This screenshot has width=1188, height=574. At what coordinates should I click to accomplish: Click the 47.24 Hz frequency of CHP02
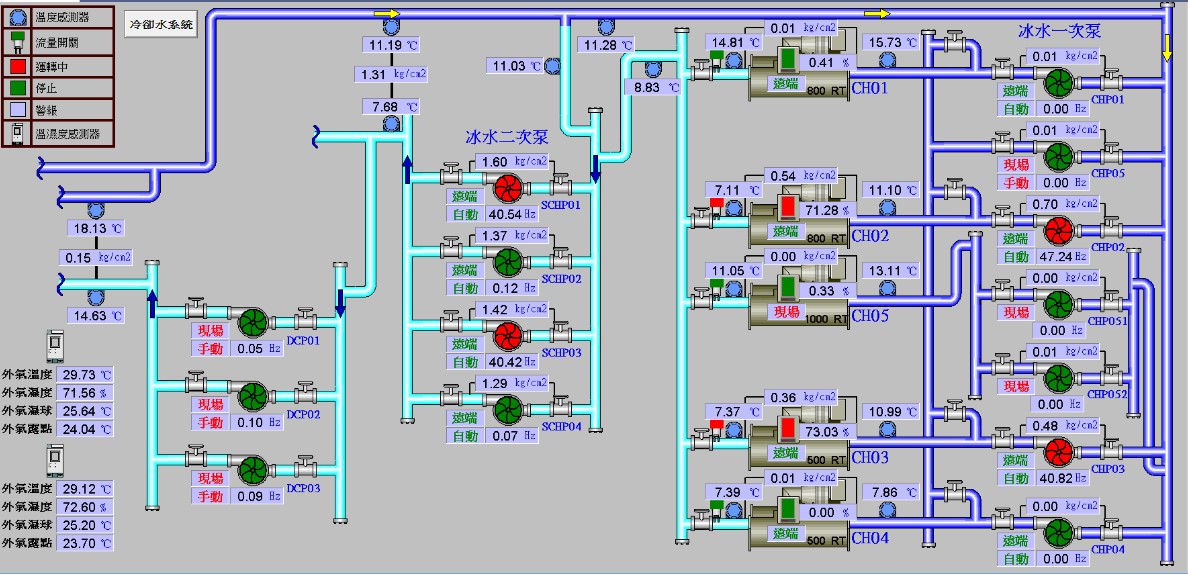coord(1062,257)
